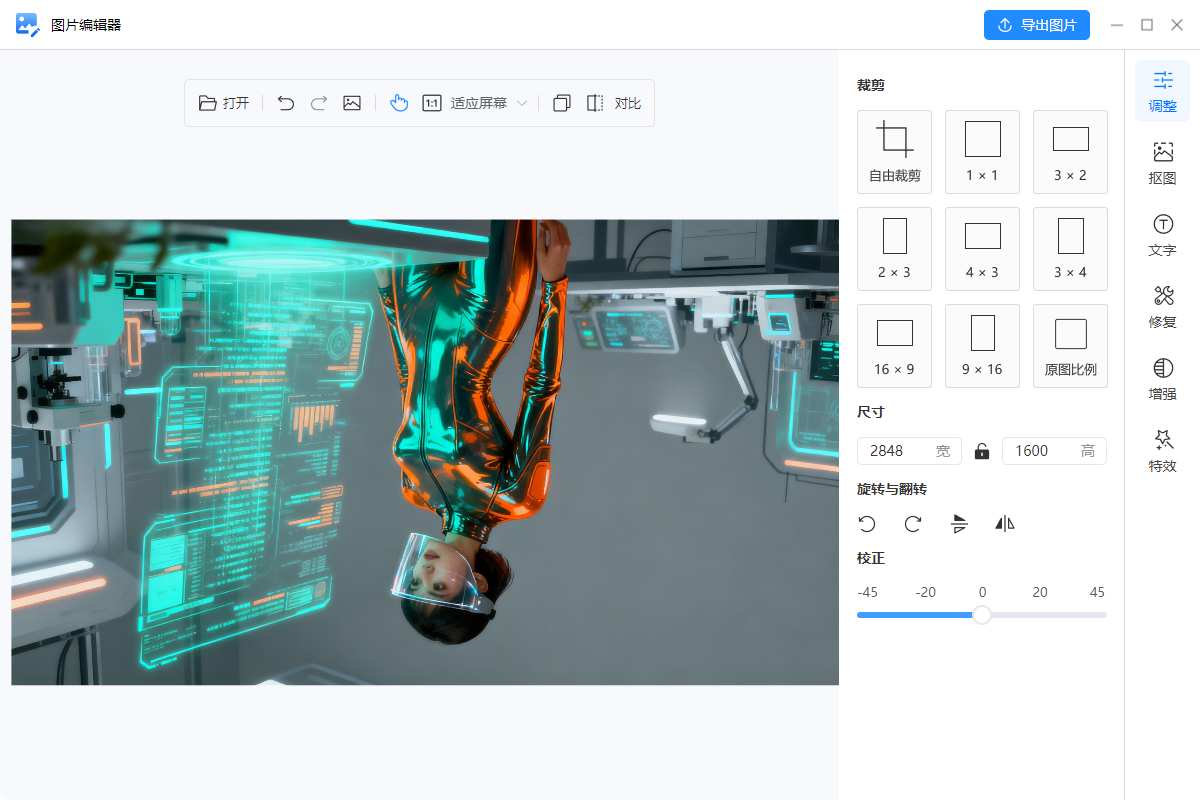The image size is (1200, 800).
Task: Select the 16 × 9 crop ratio
Action: coord(894,346)
